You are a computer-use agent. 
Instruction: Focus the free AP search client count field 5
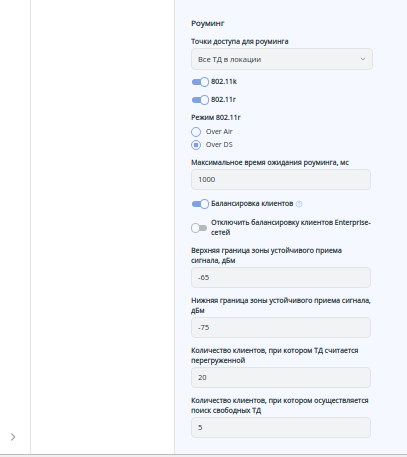coord(281,427)
